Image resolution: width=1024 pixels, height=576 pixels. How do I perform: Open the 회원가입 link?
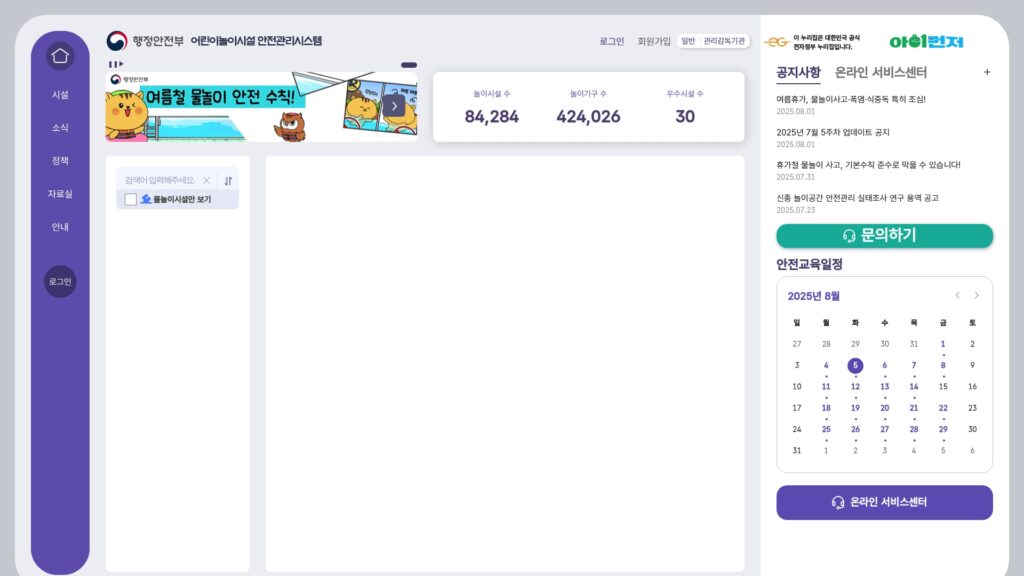(654, 41)
